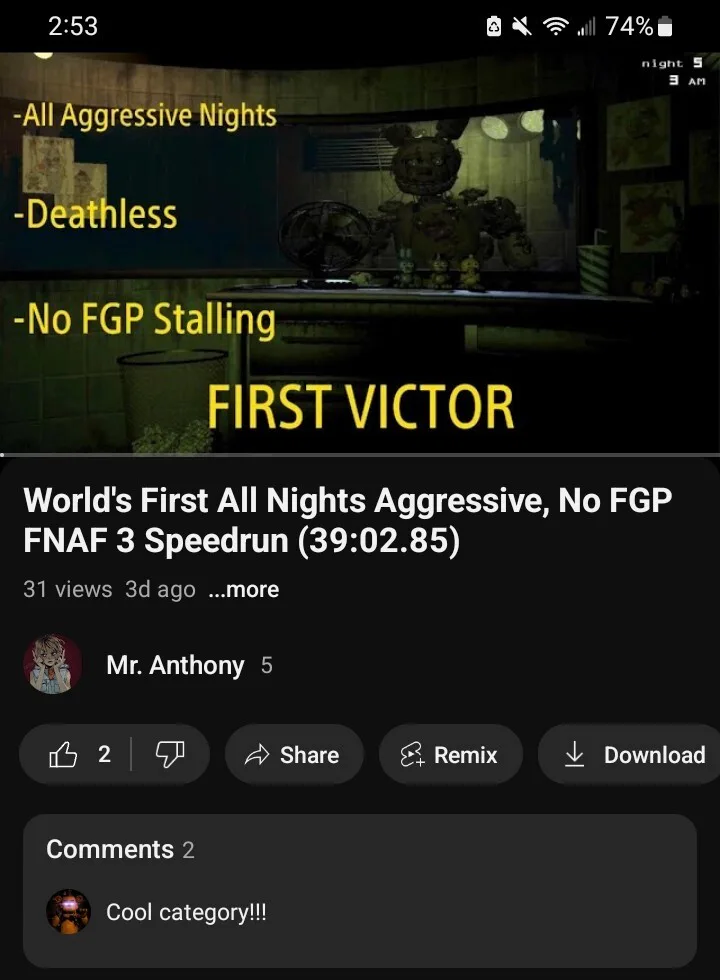Tap the video progress bar scrubber
This screenshot has height=980, width=720.
(2, 454)
